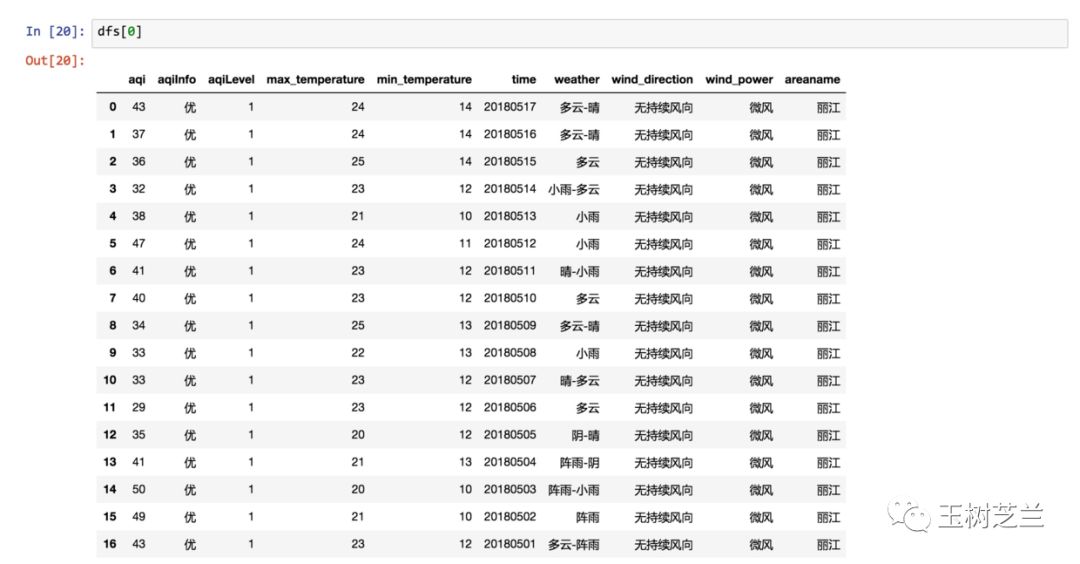Select time cell 20180509
The image size is (1080, 564).
510,325
